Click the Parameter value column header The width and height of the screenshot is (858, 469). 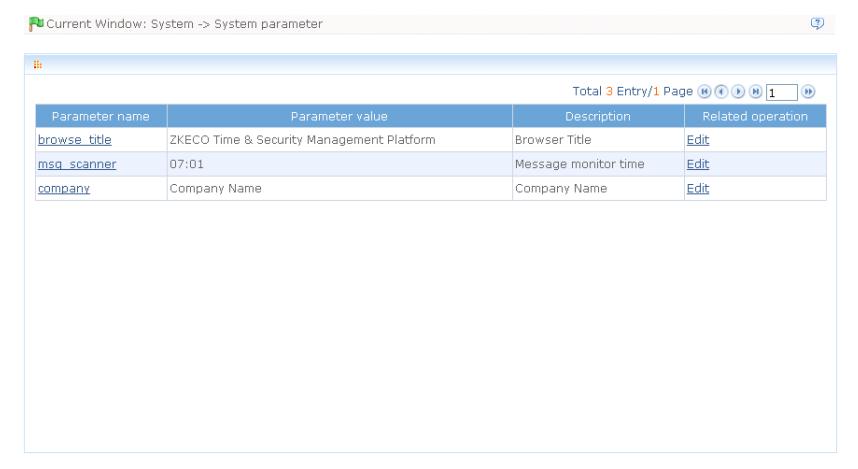(339, 116)
